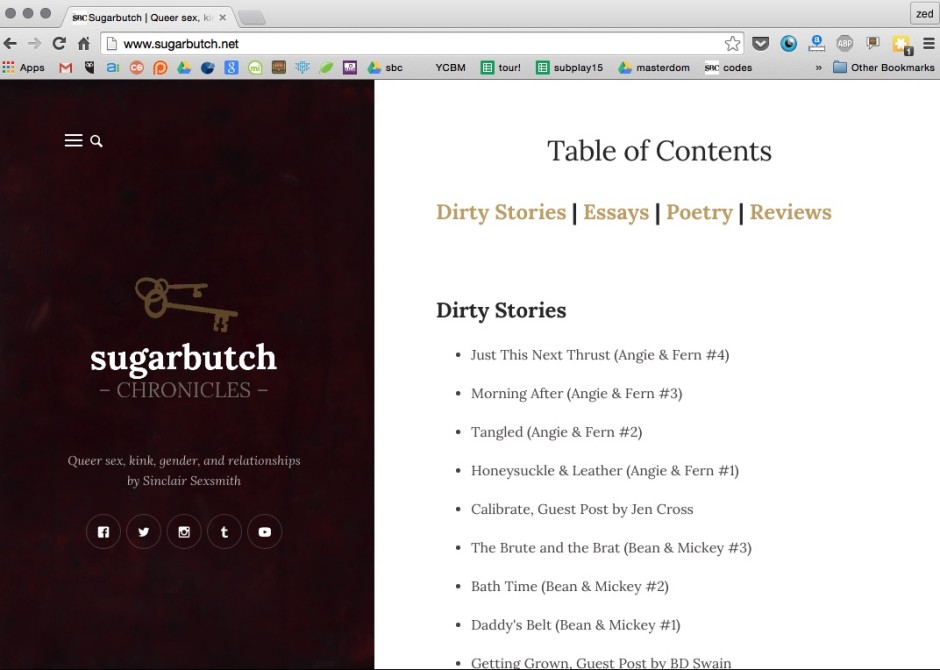This screenshot has height=670, width=940.
Task: Open the YouTube social icon
Action: tap(264, 532)
